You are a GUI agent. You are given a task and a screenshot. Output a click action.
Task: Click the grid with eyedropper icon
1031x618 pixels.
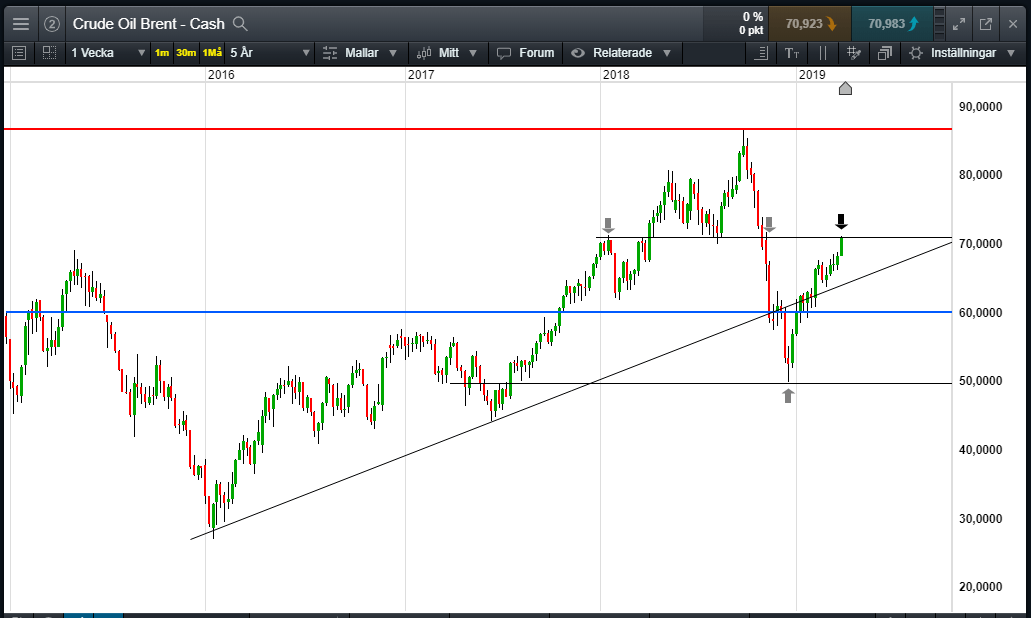coord(853,53)
